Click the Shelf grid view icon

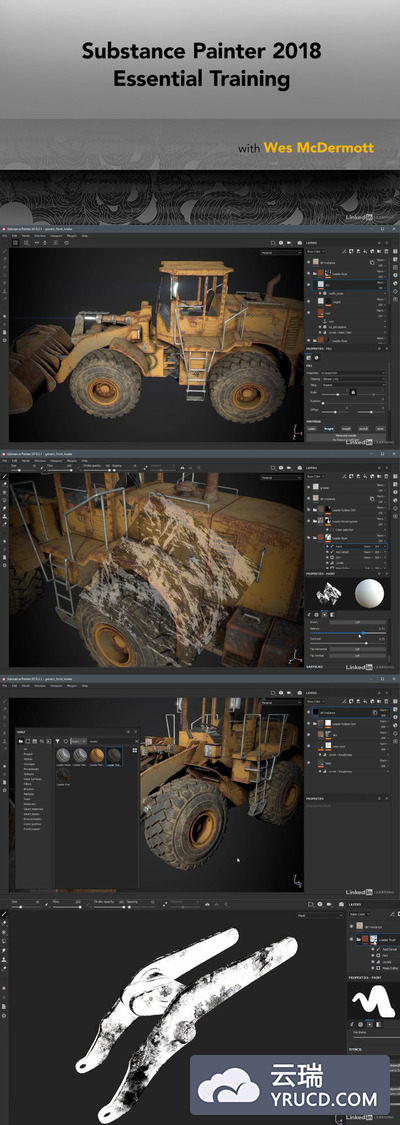click(134, 750)
